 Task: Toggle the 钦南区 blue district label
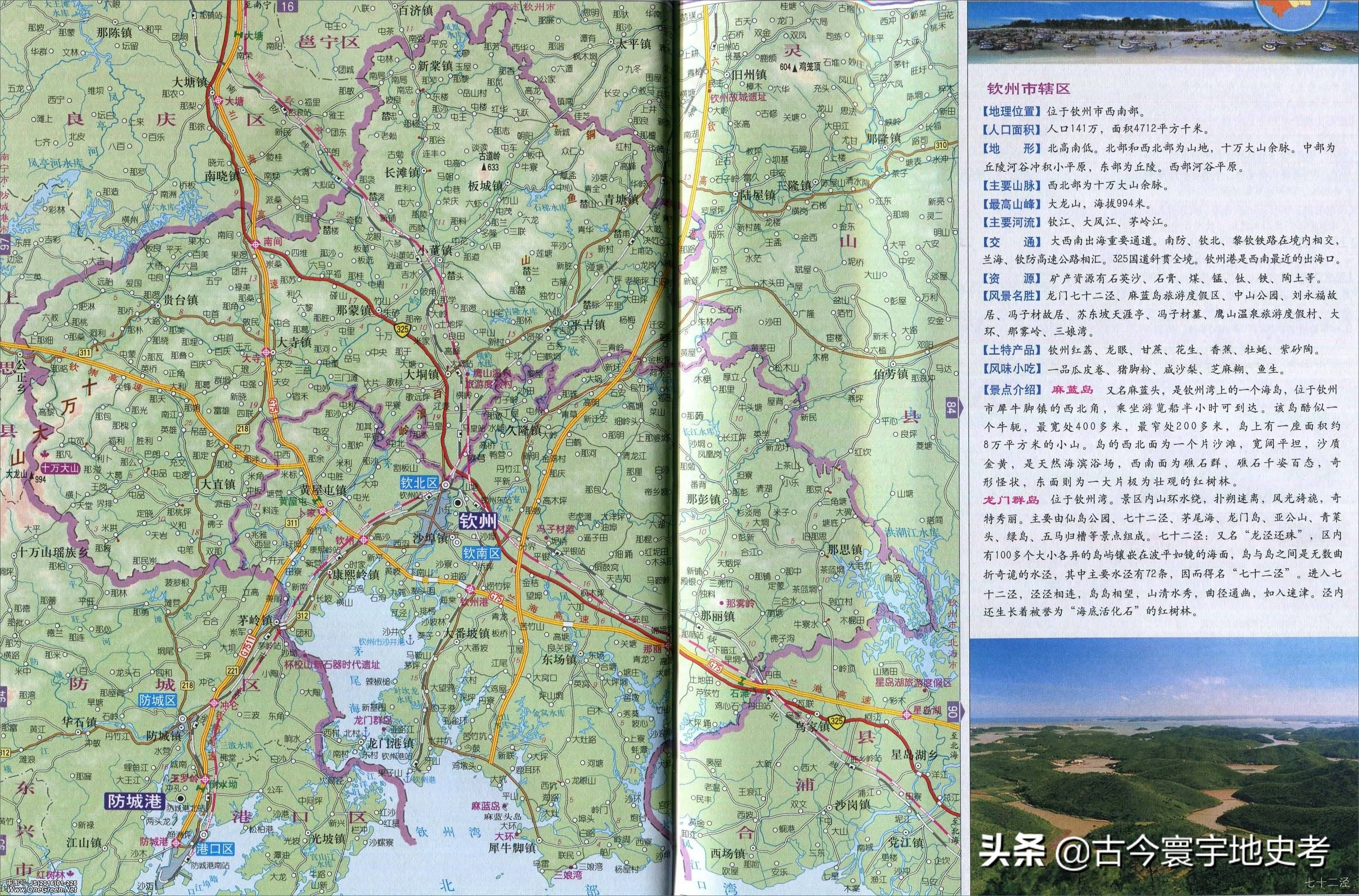[x=482, y=553]
